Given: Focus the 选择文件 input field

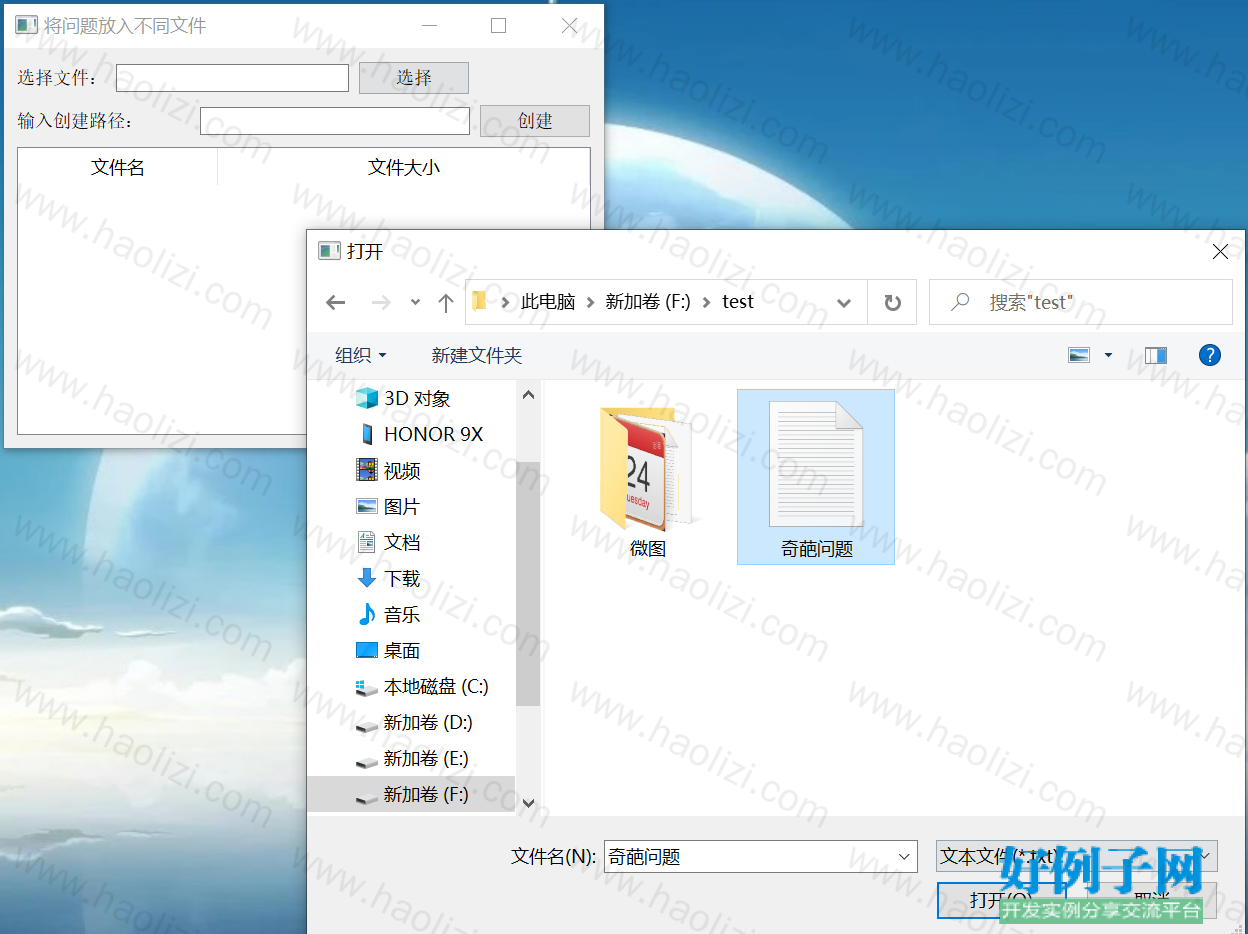Looking at the screenshot, I should coord(232,78).
